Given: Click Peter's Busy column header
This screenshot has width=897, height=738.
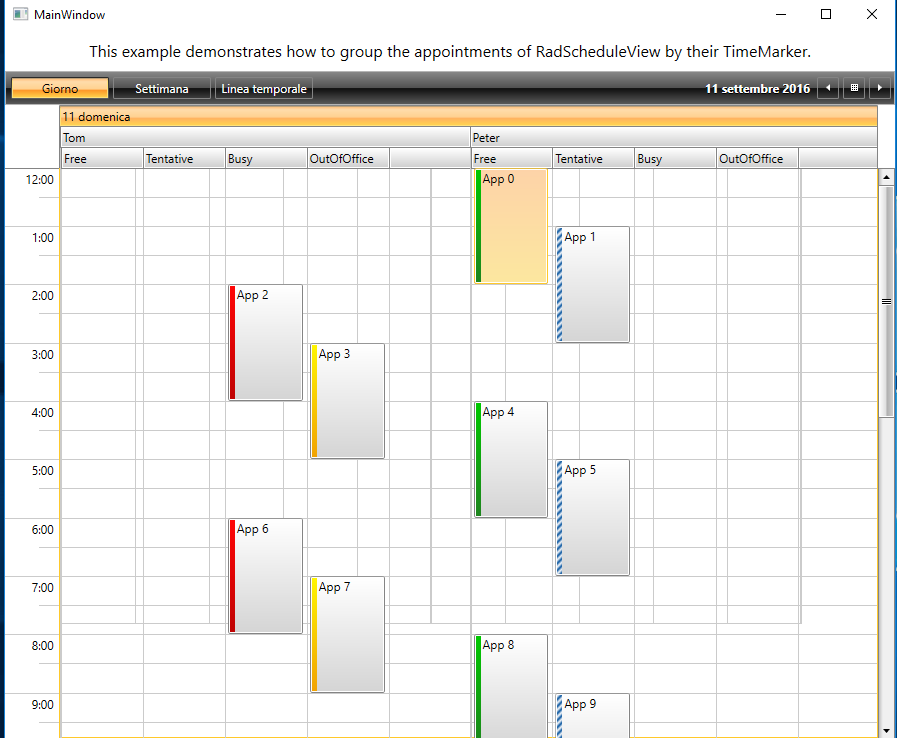Looking at the screenshot, I should click(675, 158).
